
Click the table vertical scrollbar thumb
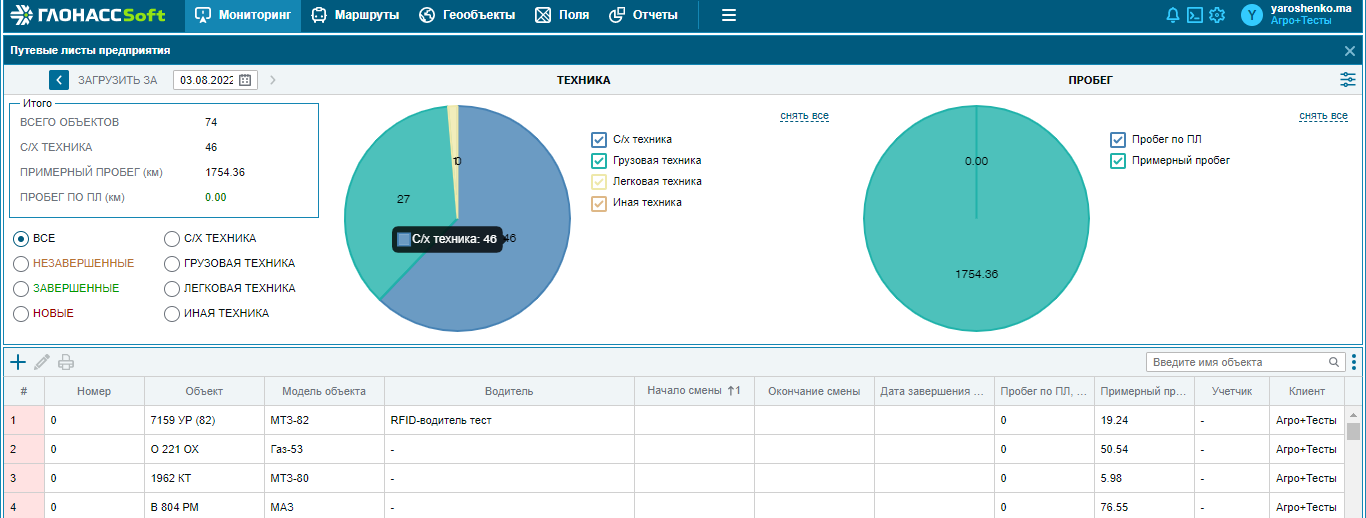pyautogui.click(x=1353, y=431)
